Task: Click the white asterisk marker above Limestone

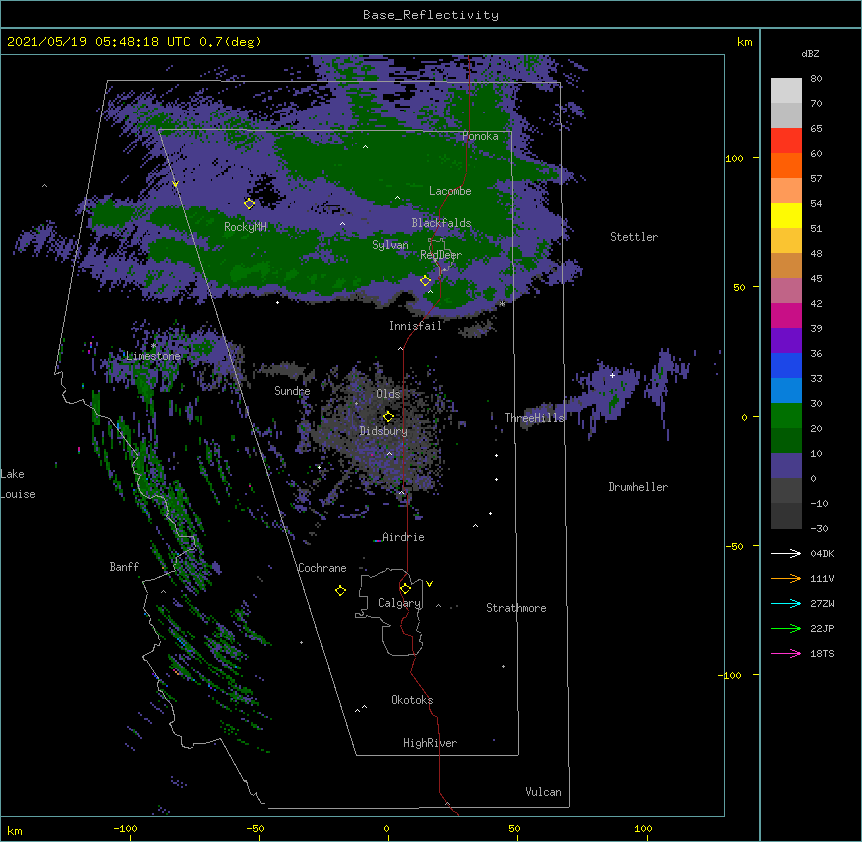Action: coord(153,346)
